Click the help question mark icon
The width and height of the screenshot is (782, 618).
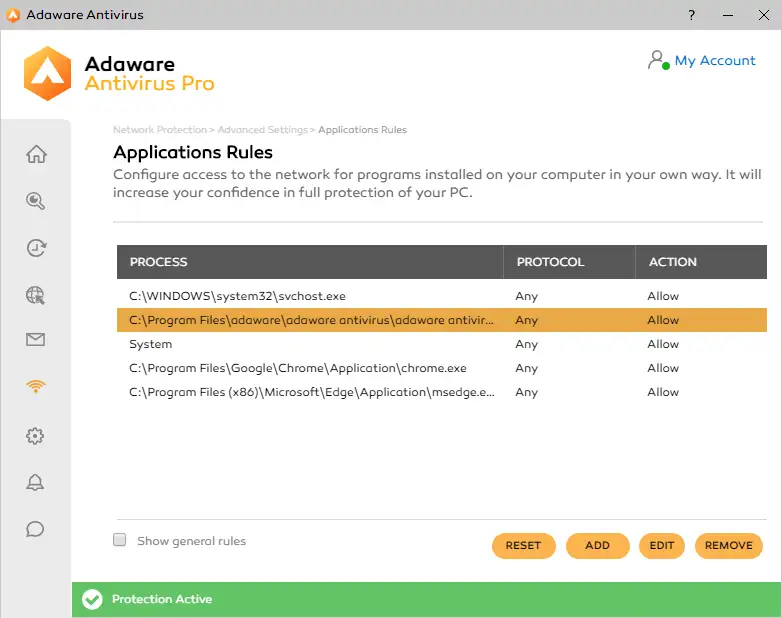pos(691,16)
